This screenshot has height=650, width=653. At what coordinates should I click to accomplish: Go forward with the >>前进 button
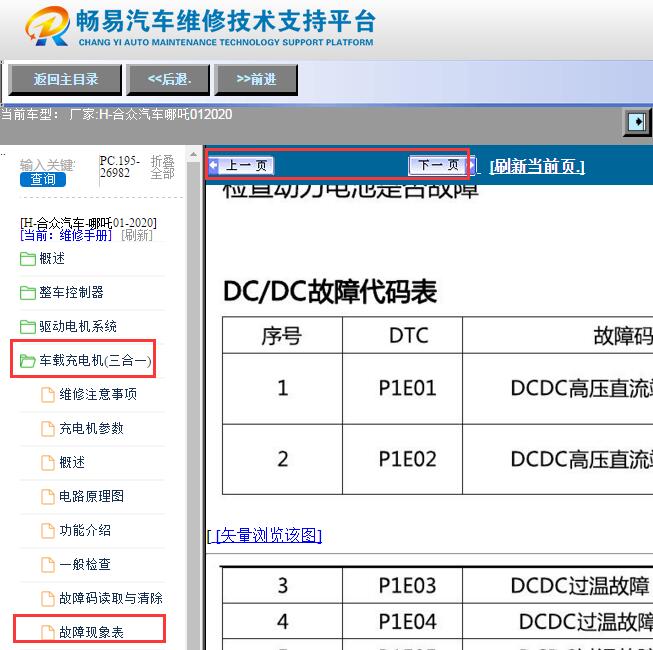coord(256,79)
